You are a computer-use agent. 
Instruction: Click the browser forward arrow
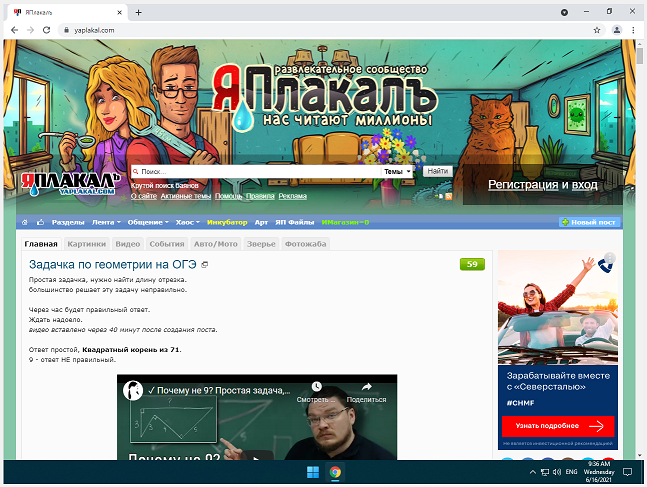click(31, 30)
